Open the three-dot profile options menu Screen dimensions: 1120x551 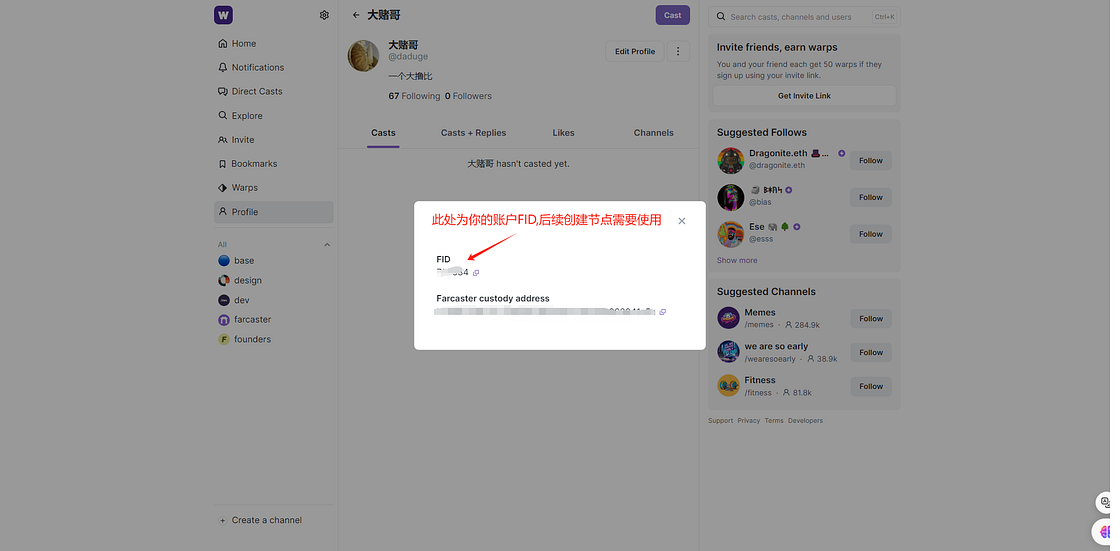click(677, 51)
